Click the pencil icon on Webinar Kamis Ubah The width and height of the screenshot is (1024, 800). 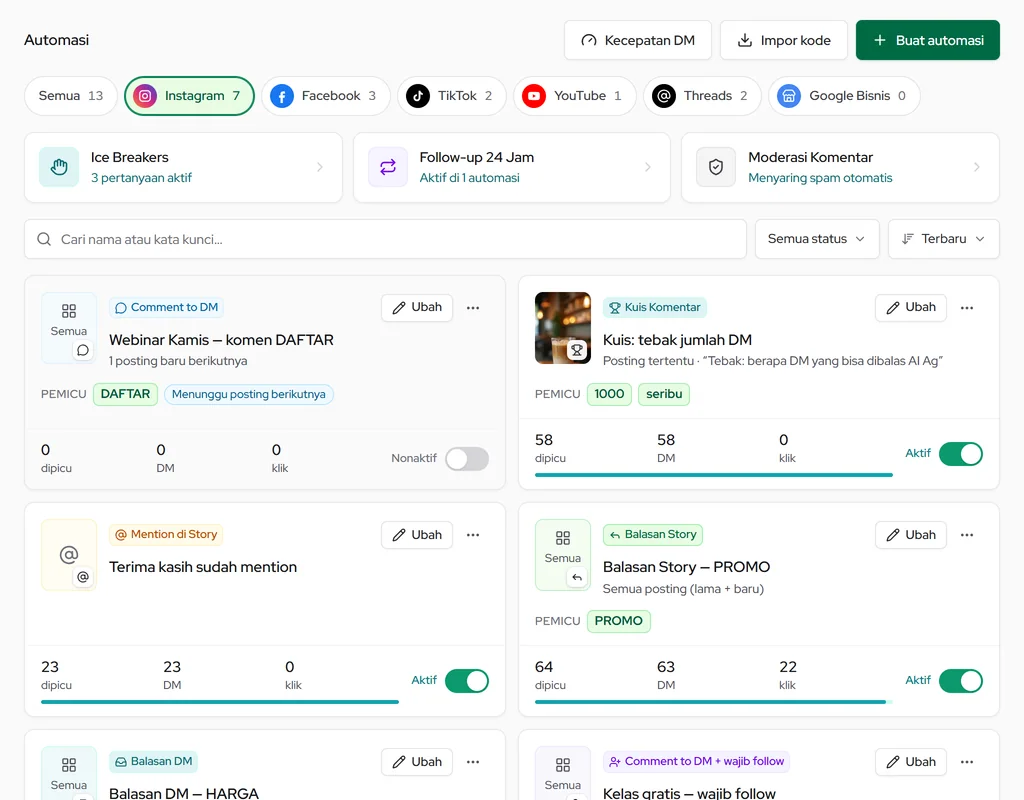[398, 308]
